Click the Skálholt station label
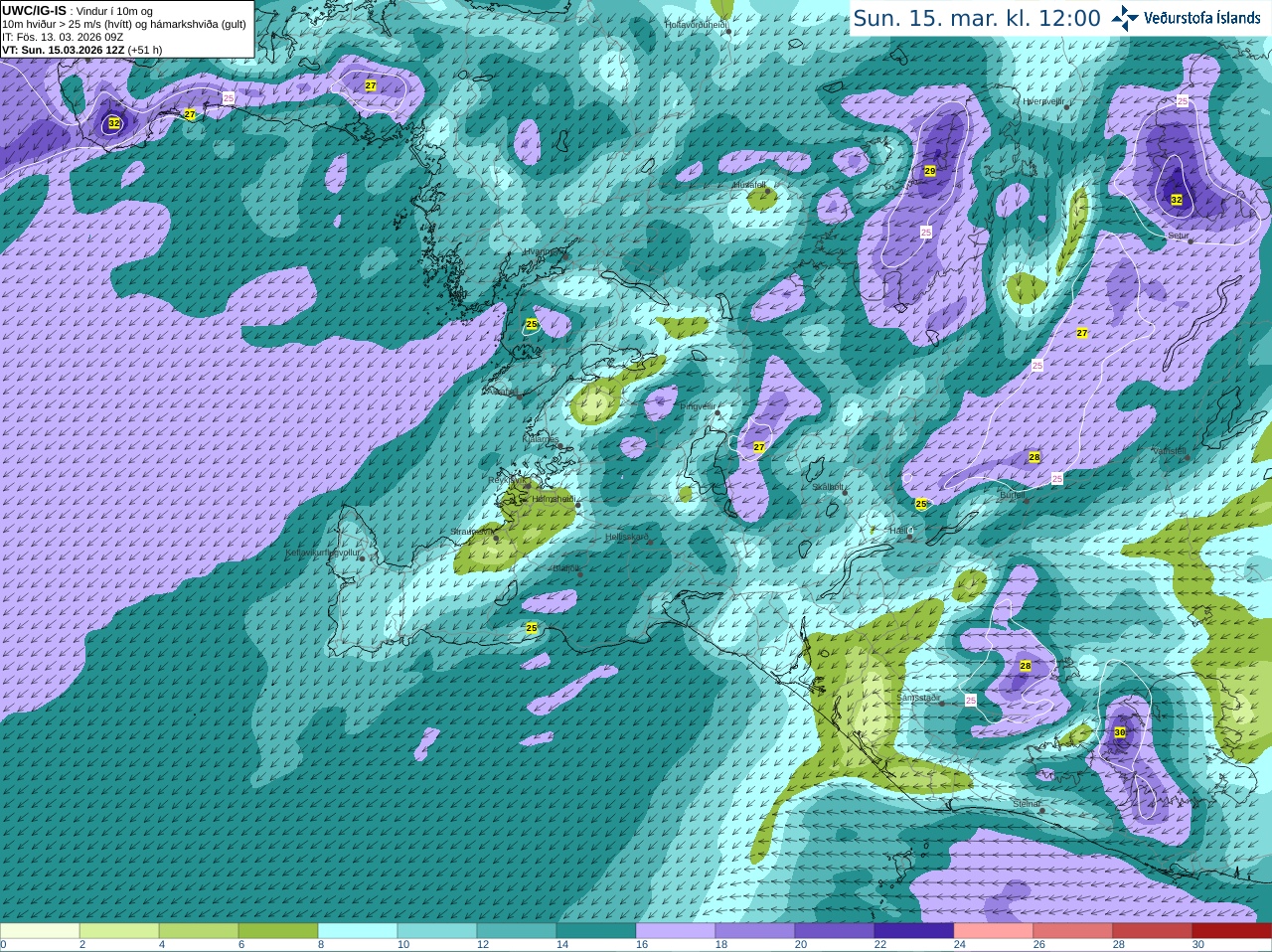 point(828,487)
